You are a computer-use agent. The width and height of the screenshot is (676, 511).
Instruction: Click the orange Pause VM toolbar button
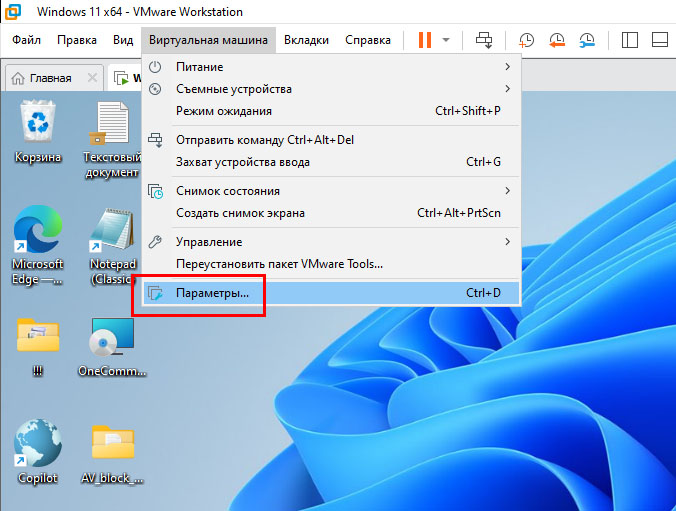pyautogui.click(x=425, y=40)
